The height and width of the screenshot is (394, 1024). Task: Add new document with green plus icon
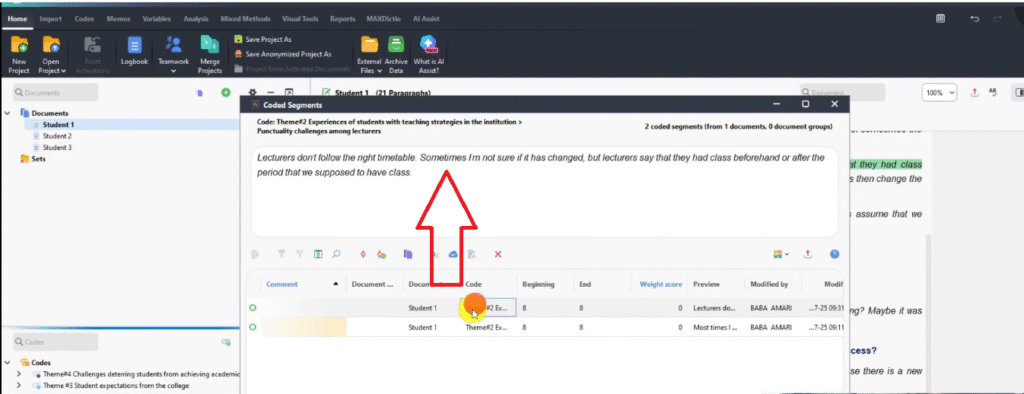click(225, 93)
